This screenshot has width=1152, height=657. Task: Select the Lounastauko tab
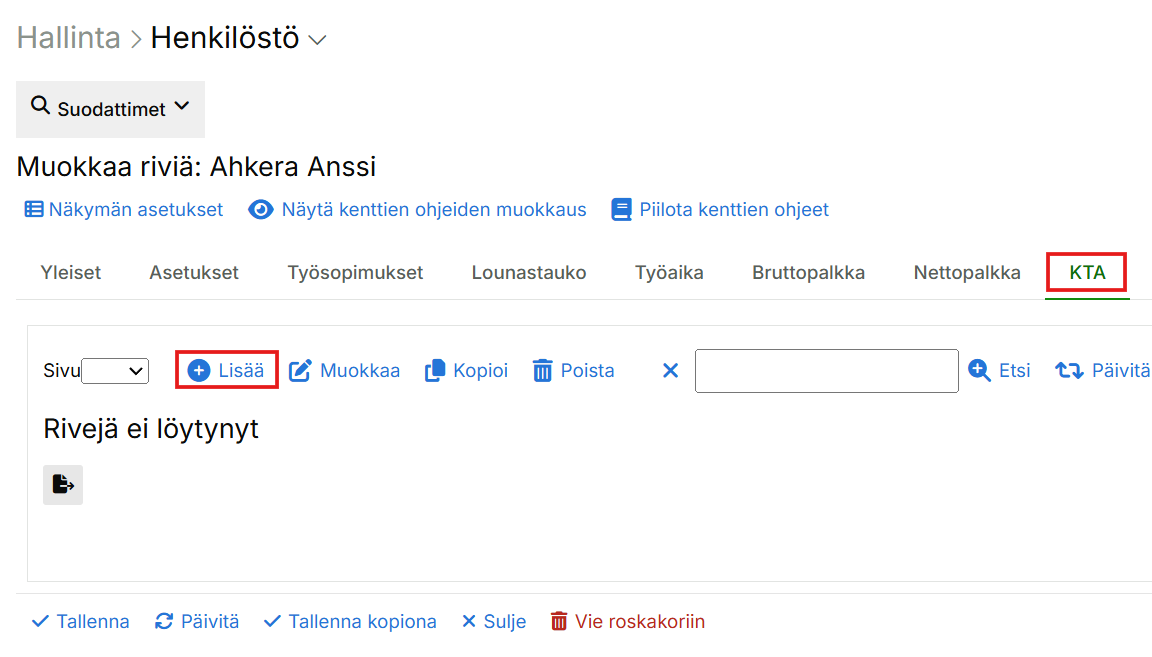click(x=529, y=273)
